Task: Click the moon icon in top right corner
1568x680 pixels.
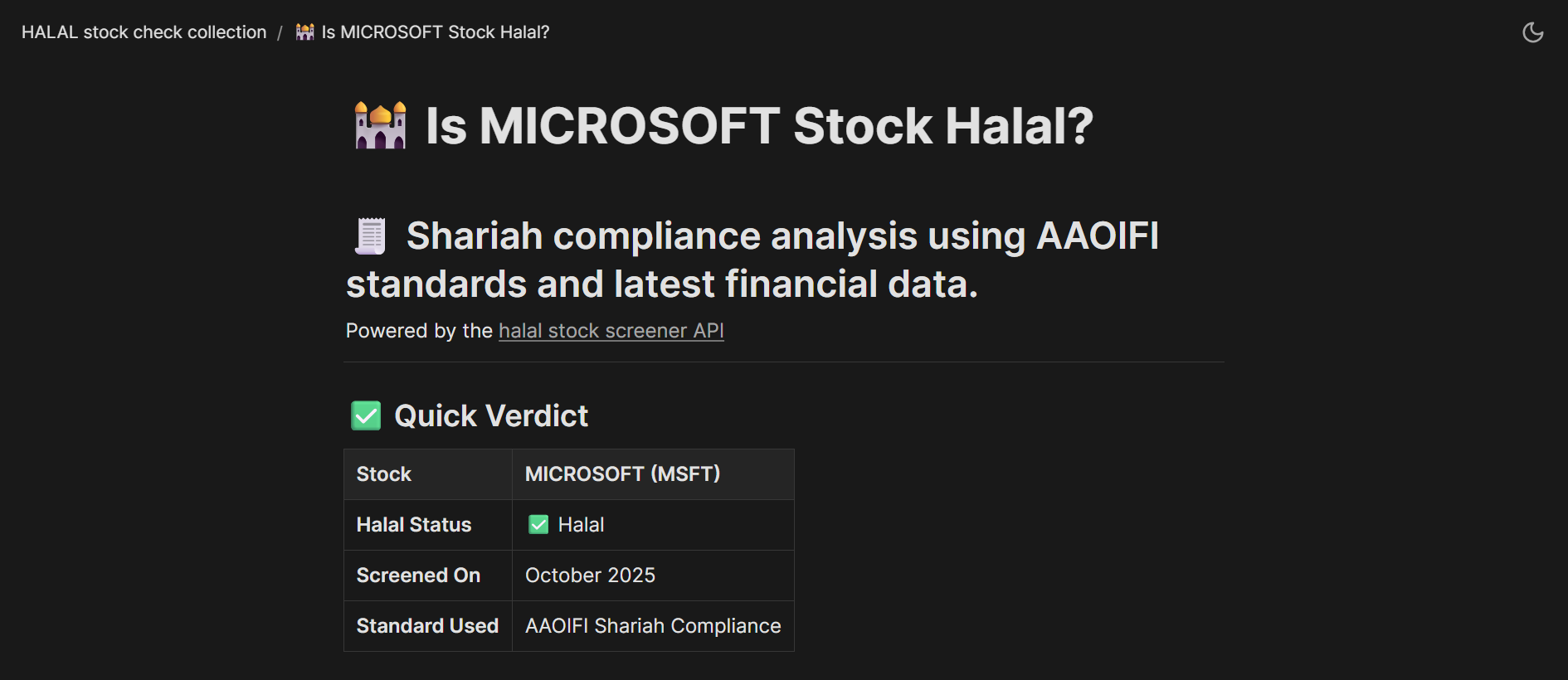Action: 1534,32
